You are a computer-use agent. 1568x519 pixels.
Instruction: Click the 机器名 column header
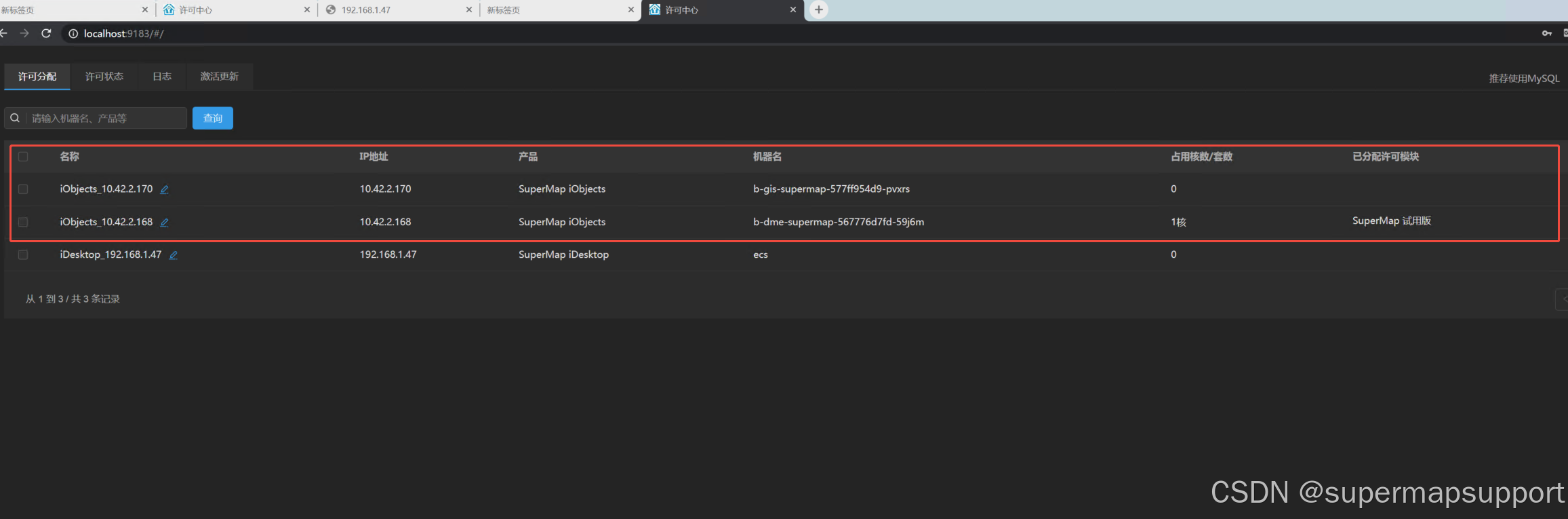click(767, 157)
